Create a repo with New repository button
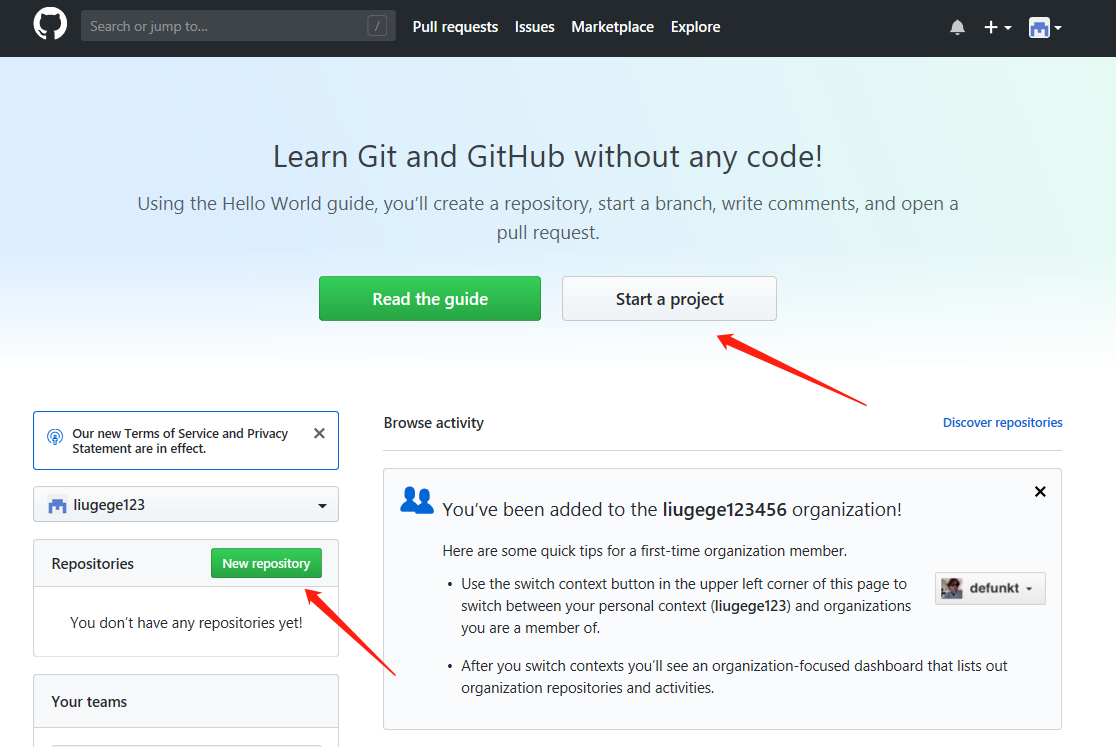Viewport: 1116px width, 747px height. pyautogui.click(x=266, y=563)
